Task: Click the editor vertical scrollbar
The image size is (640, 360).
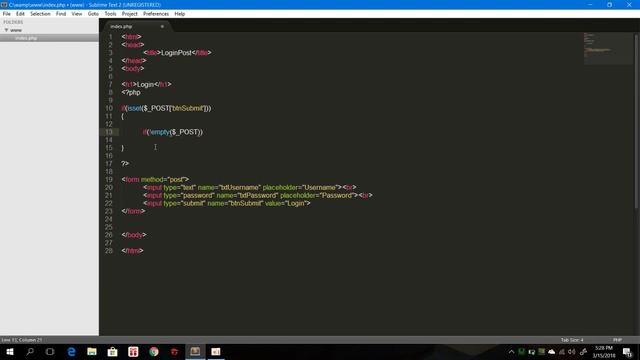Action: 636,122
